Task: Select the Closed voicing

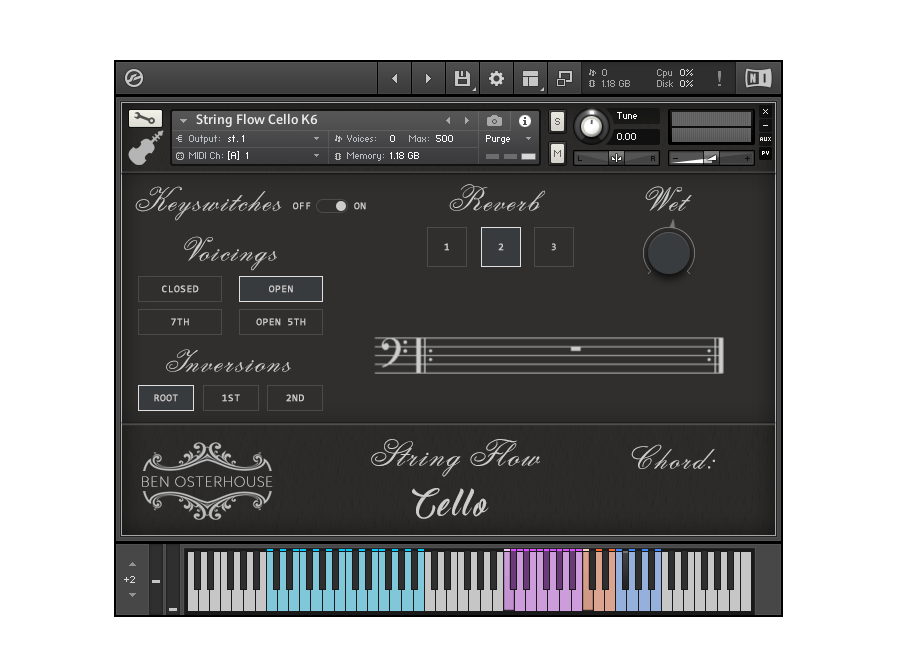Action: tap(180, 289)
